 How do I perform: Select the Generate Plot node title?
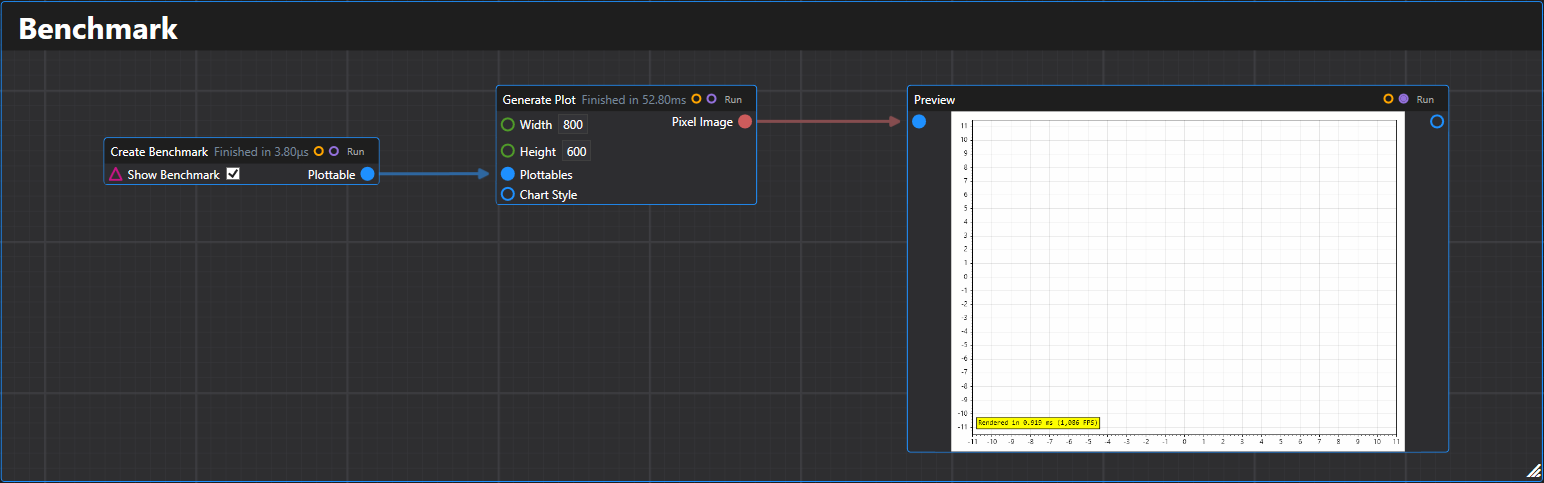(539, 100)
